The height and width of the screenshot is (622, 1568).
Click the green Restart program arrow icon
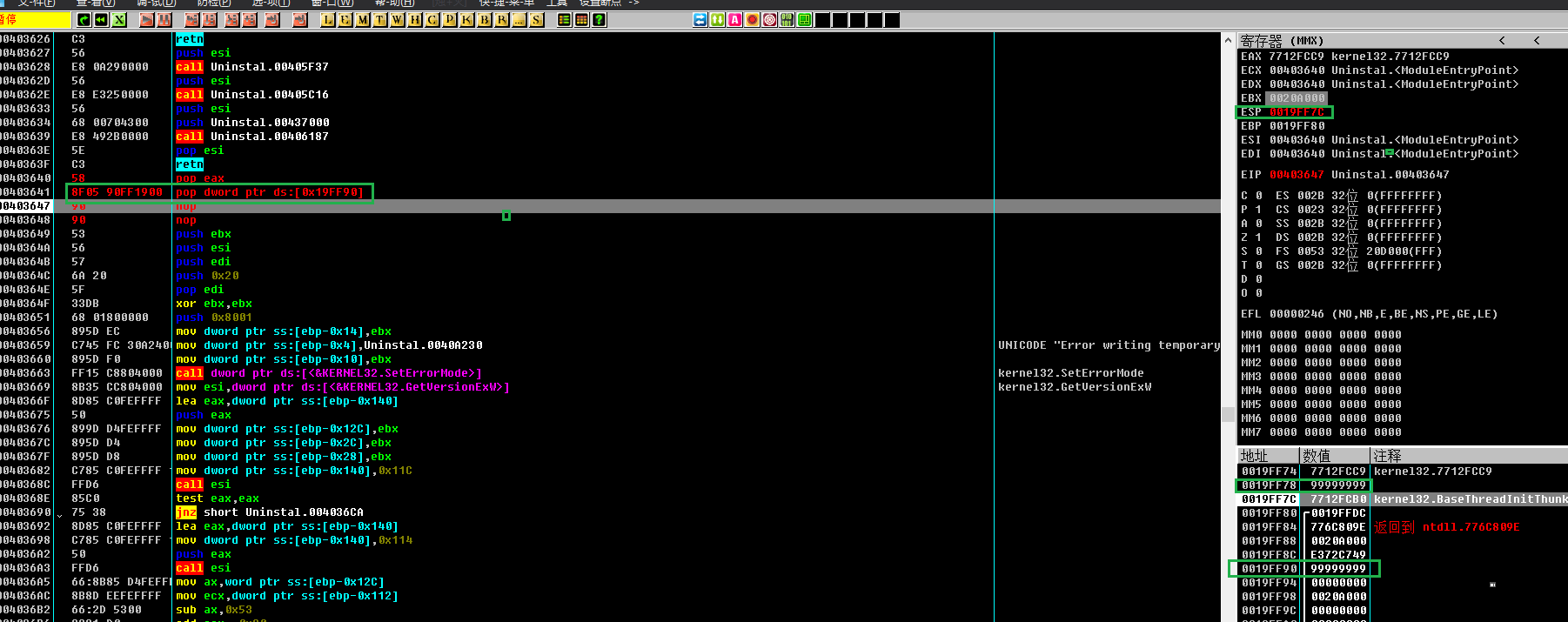84,20
